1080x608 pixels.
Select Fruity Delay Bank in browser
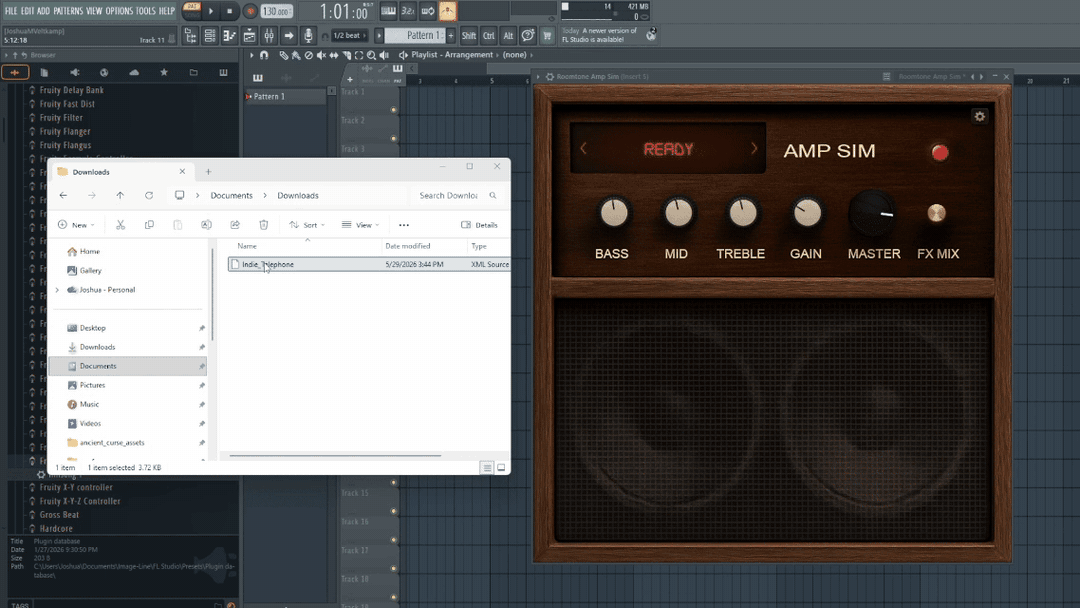pyautogui.click(x=72, y=90)
